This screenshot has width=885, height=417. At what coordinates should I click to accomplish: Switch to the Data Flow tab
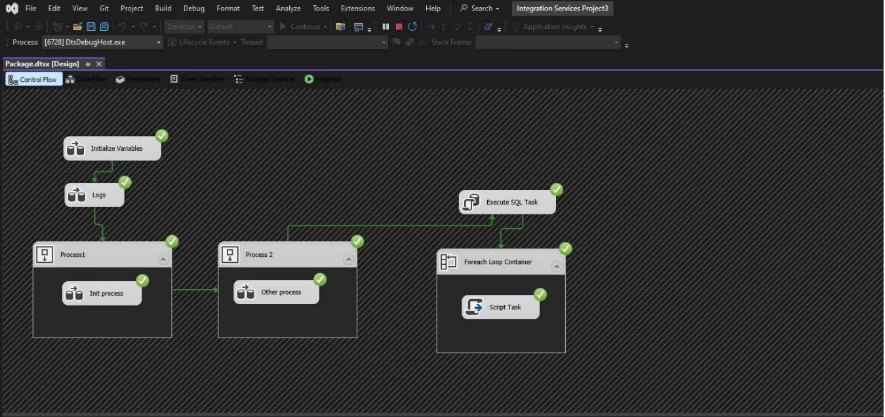click(86, 80)
